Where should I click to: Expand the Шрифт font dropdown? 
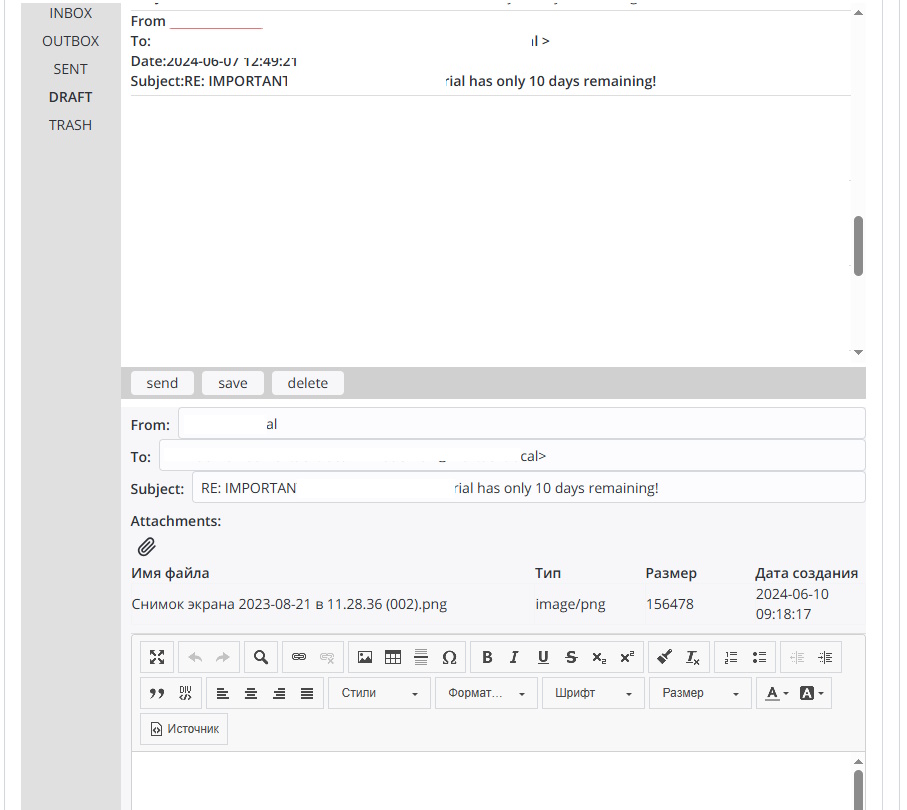point(593,693)
